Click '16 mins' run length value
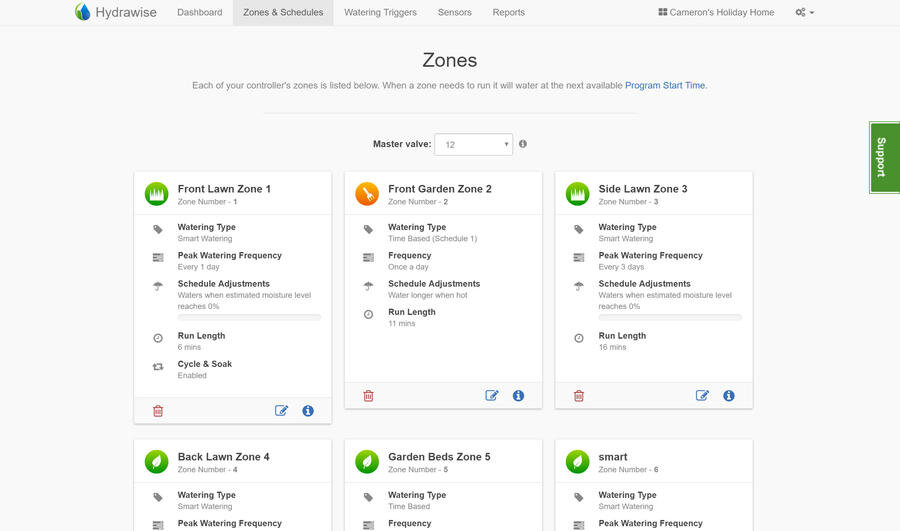Screen dimensions: 900x531 pos(612,347)
